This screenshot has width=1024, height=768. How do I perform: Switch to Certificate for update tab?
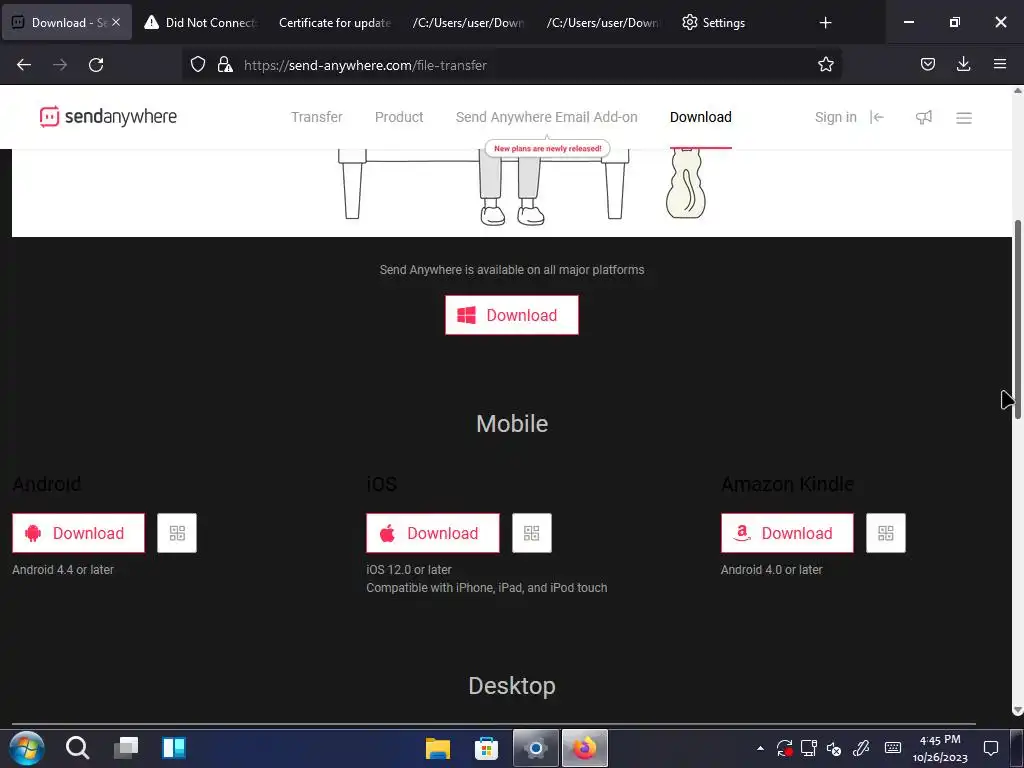[335, 23]
